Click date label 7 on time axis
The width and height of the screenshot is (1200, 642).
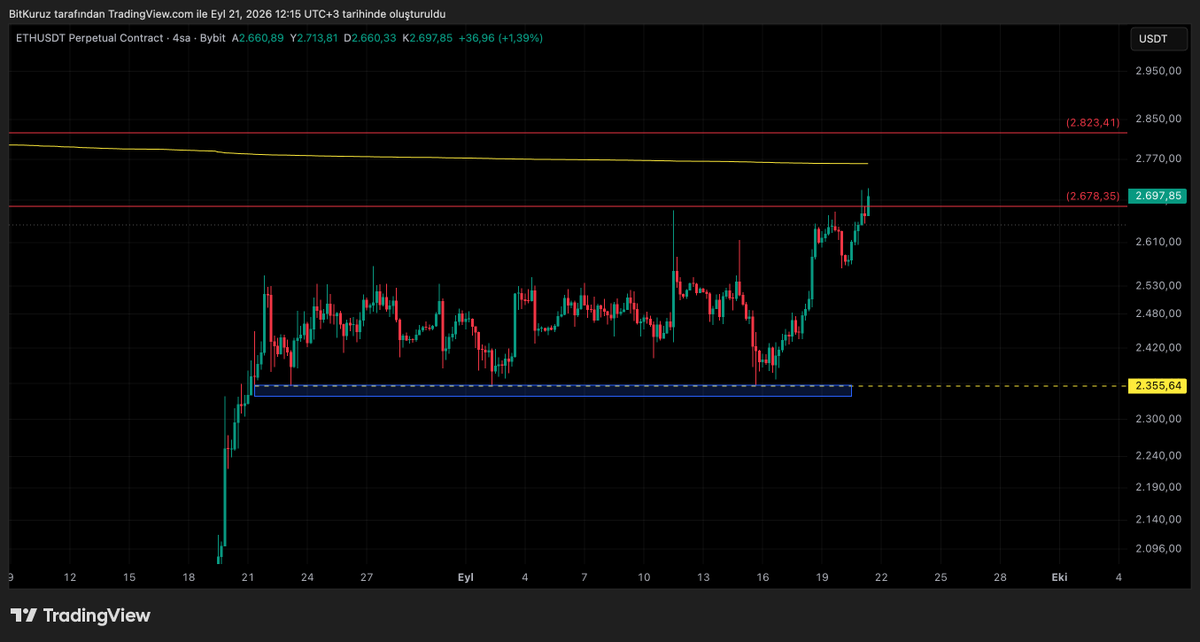point(584,578)
